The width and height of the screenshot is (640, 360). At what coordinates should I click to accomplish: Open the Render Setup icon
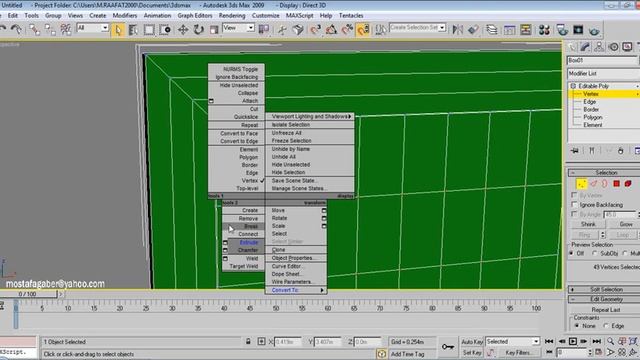pyautogui.click(x=562, y=29)
